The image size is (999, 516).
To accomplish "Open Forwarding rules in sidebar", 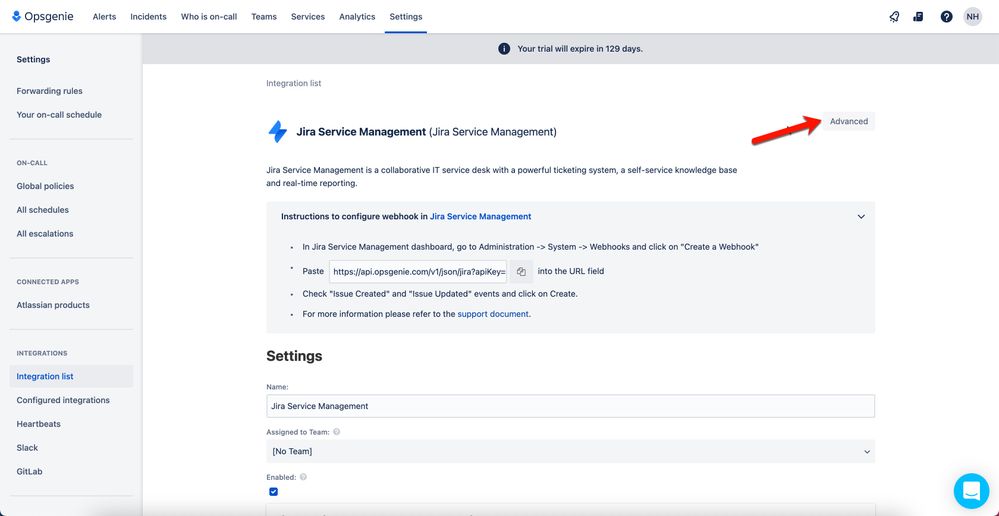I will click(x=50, y=91).
